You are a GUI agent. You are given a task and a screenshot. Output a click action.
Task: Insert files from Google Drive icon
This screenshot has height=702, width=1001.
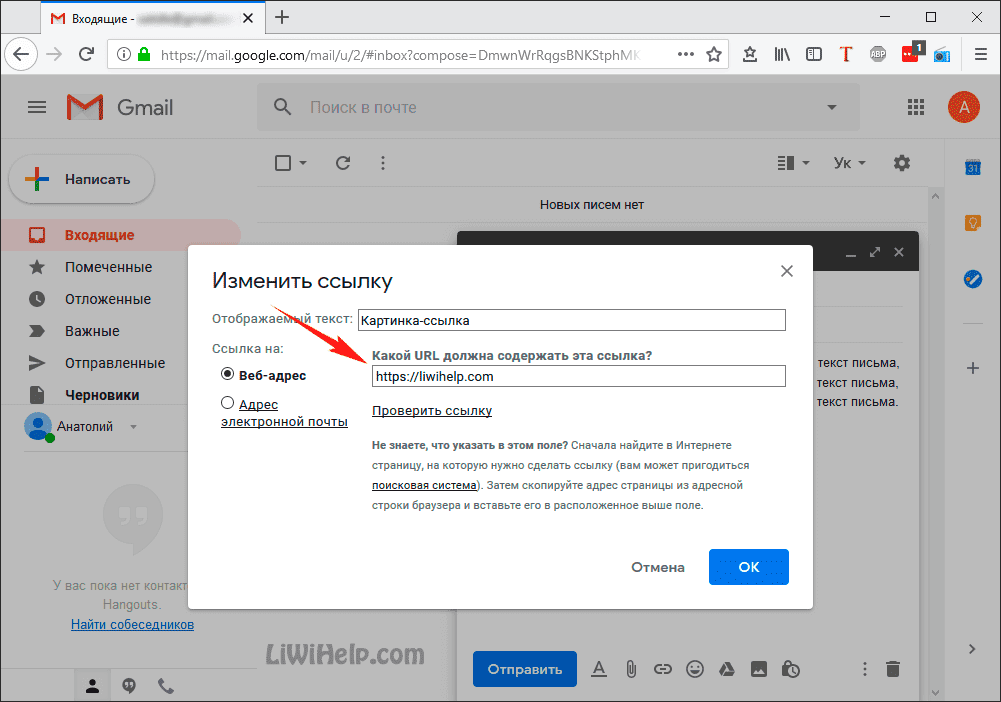pos(726,669)
